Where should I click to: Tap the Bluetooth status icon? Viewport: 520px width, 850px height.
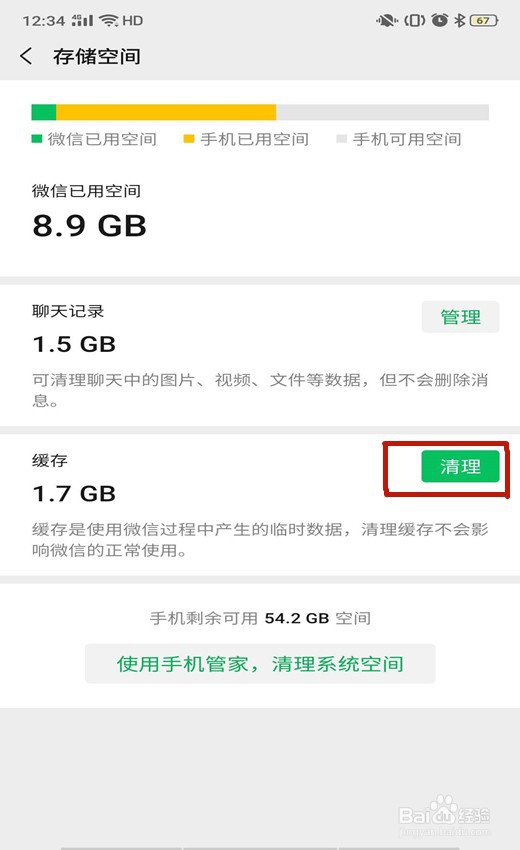point(459,21)
